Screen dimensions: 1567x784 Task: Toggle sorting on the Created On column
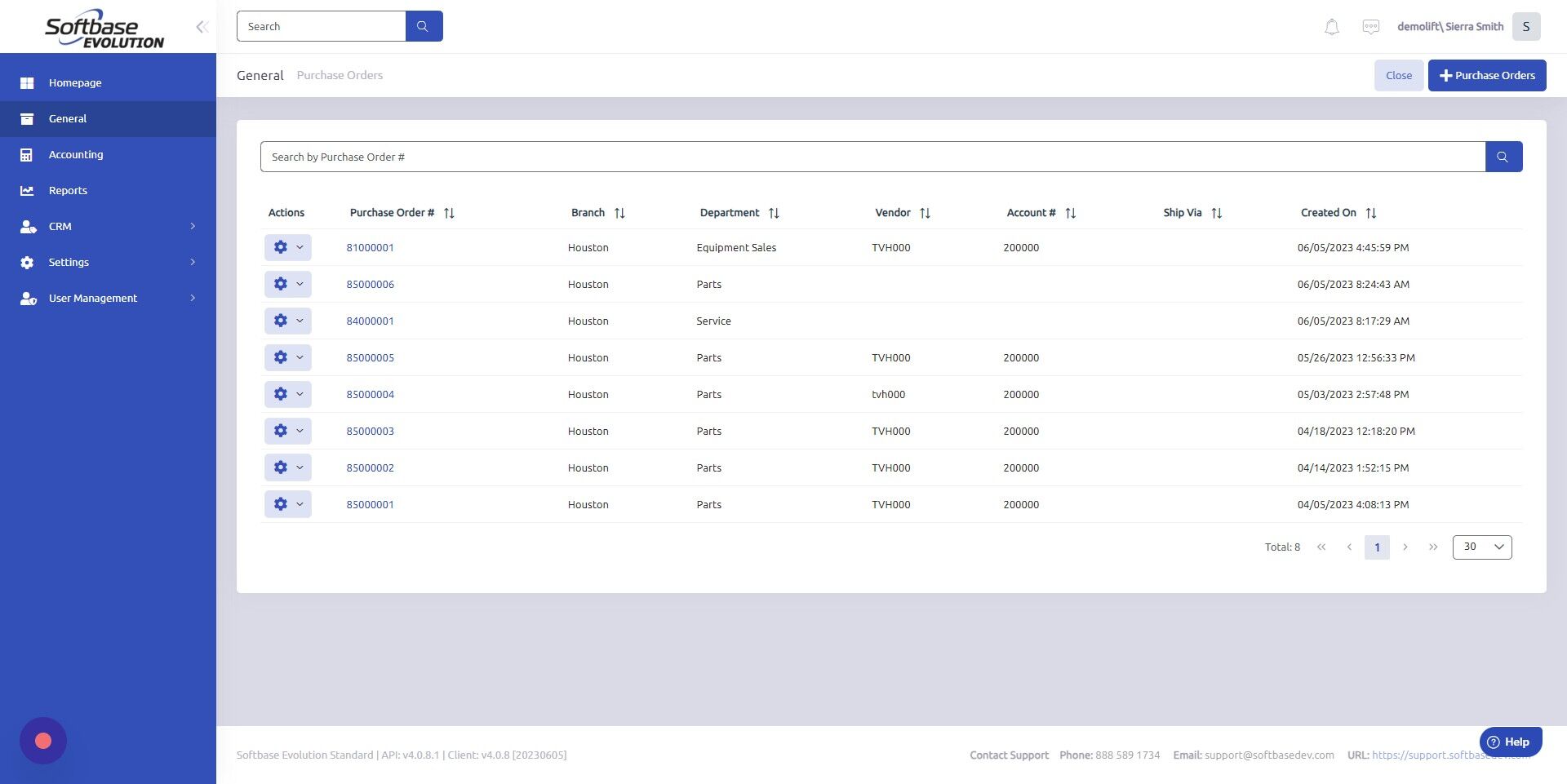point(1370,212)
